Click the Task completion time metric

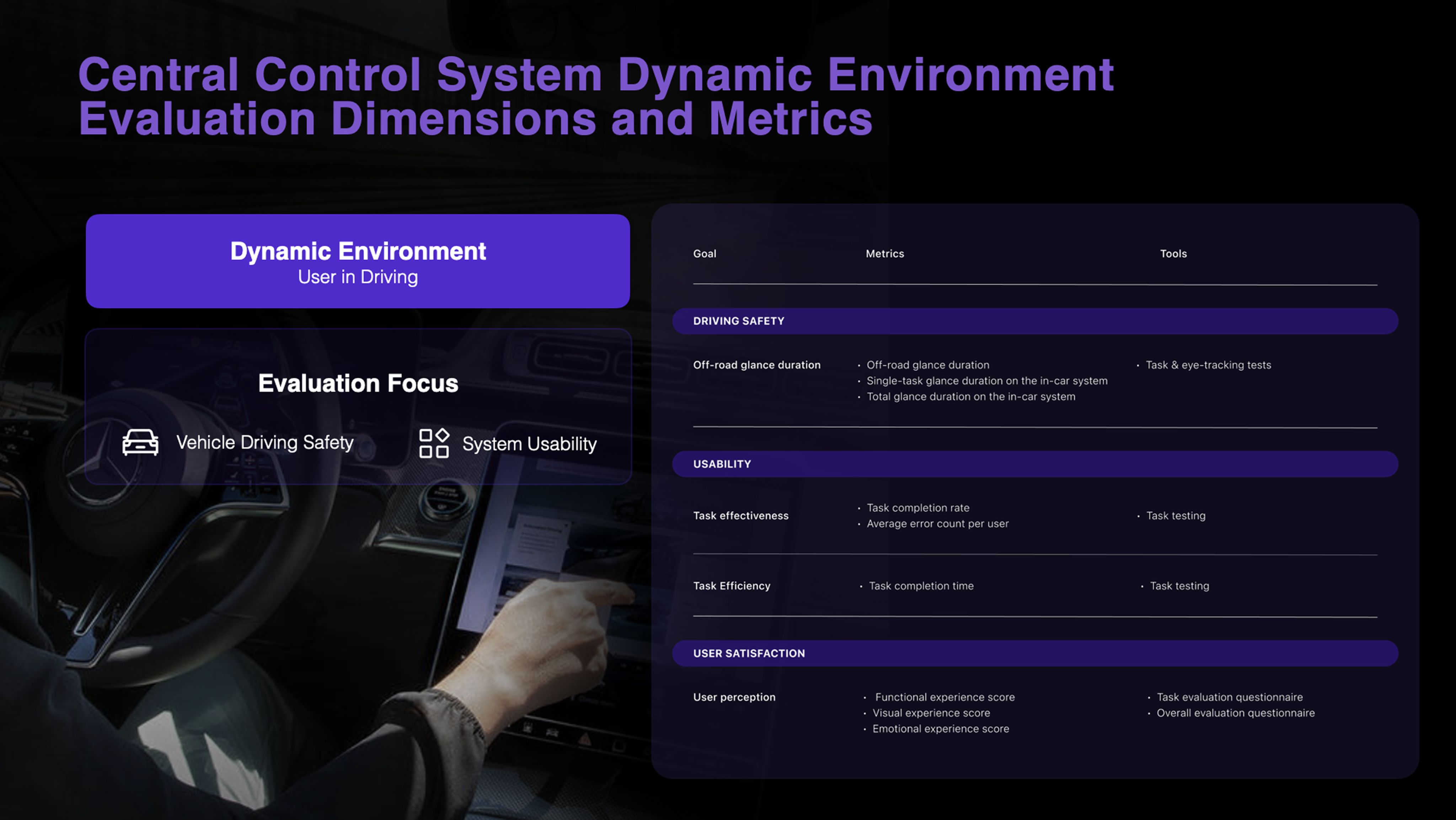click(x=921, y=586)
